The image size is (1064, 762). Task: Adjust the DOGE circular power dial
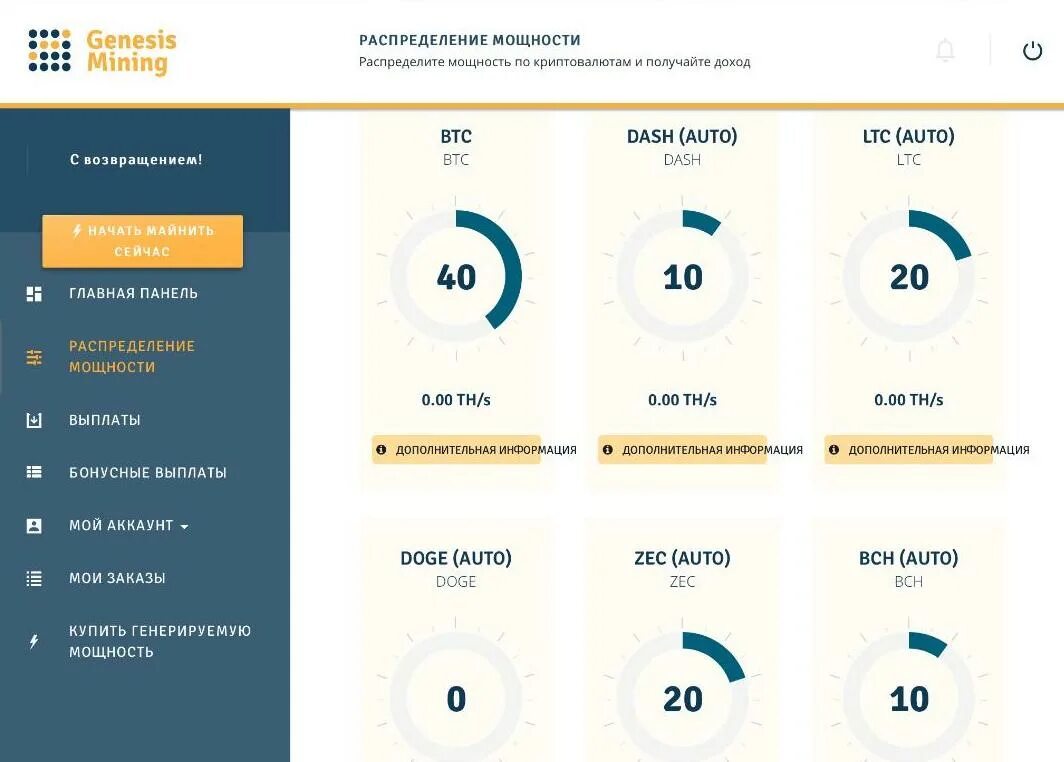[456, 698]
